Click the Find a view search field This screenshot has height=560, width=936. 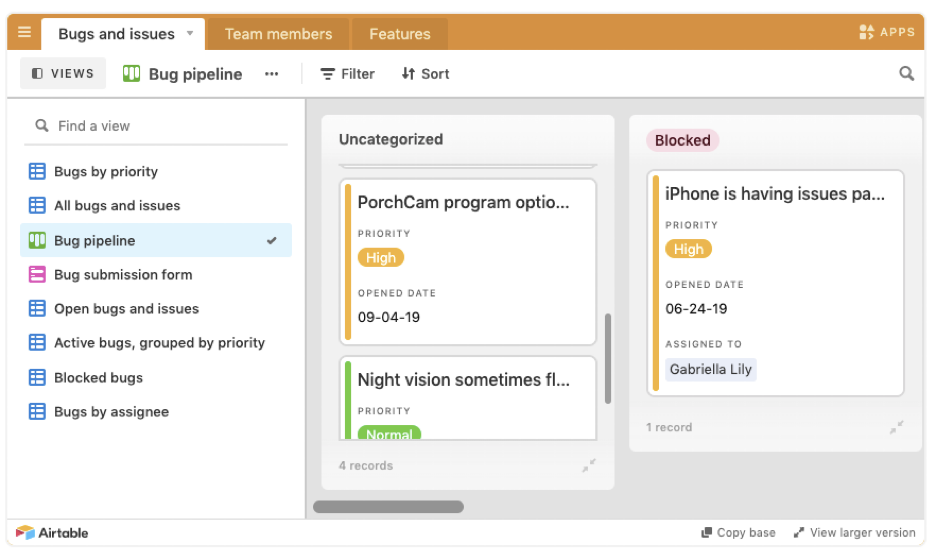pos(156,126)
